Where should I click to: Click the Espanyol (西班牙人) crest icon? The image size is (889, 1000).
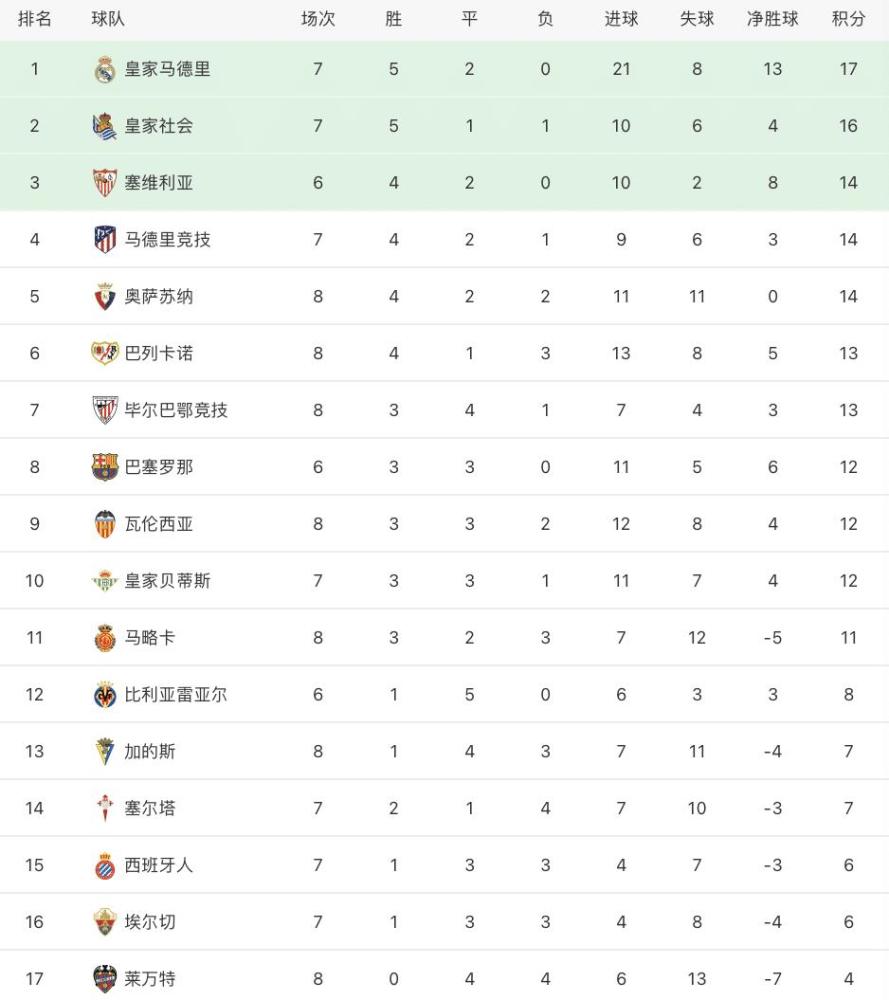(105, 865)
